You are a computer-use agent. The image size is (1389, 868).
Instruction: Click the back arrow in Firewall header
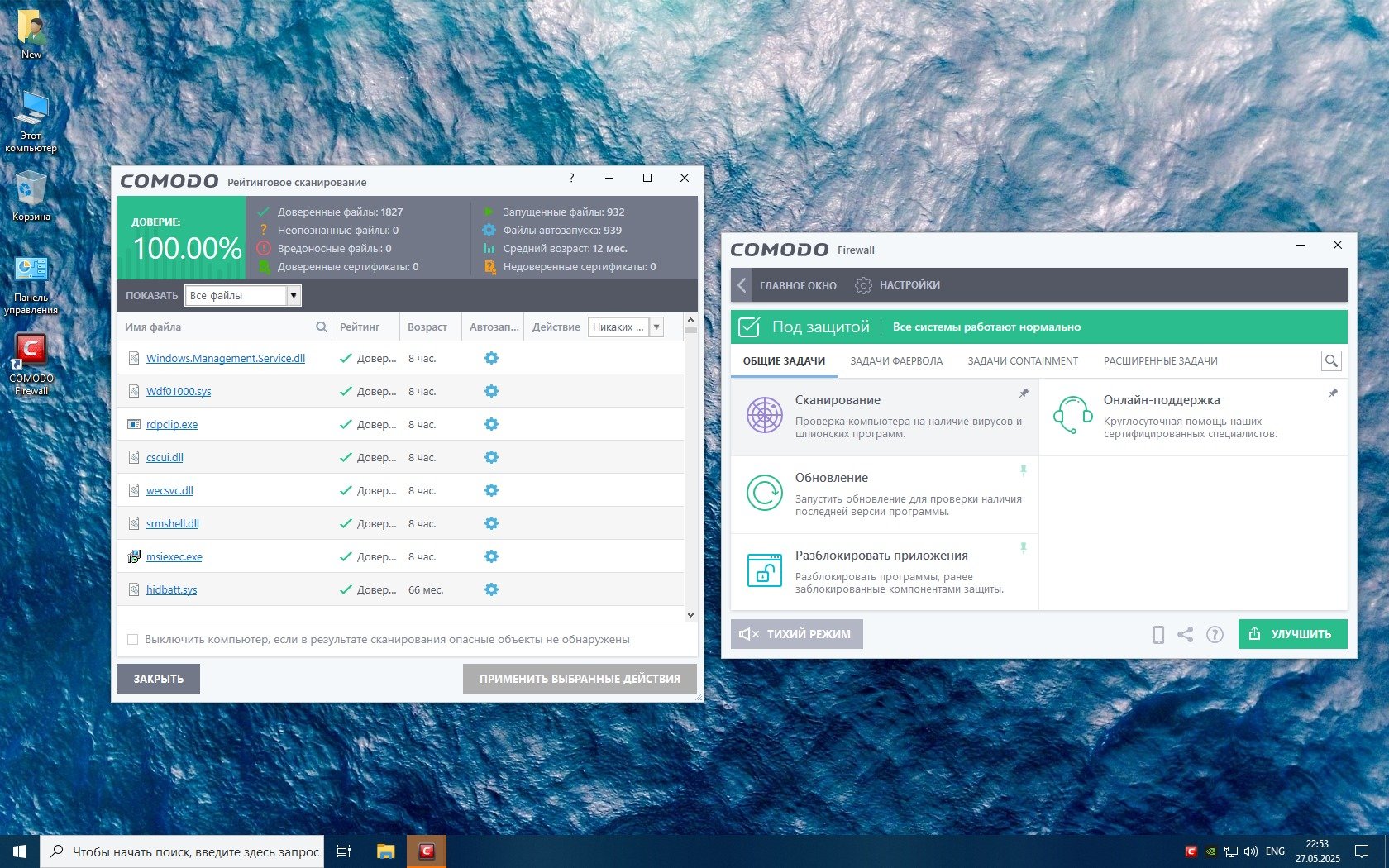click(742, 285)
